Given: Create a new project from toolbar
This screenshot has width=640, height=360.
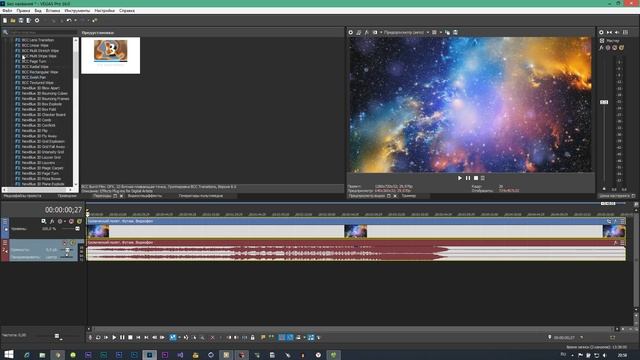Looking at the screenshot, I should 4,20.
